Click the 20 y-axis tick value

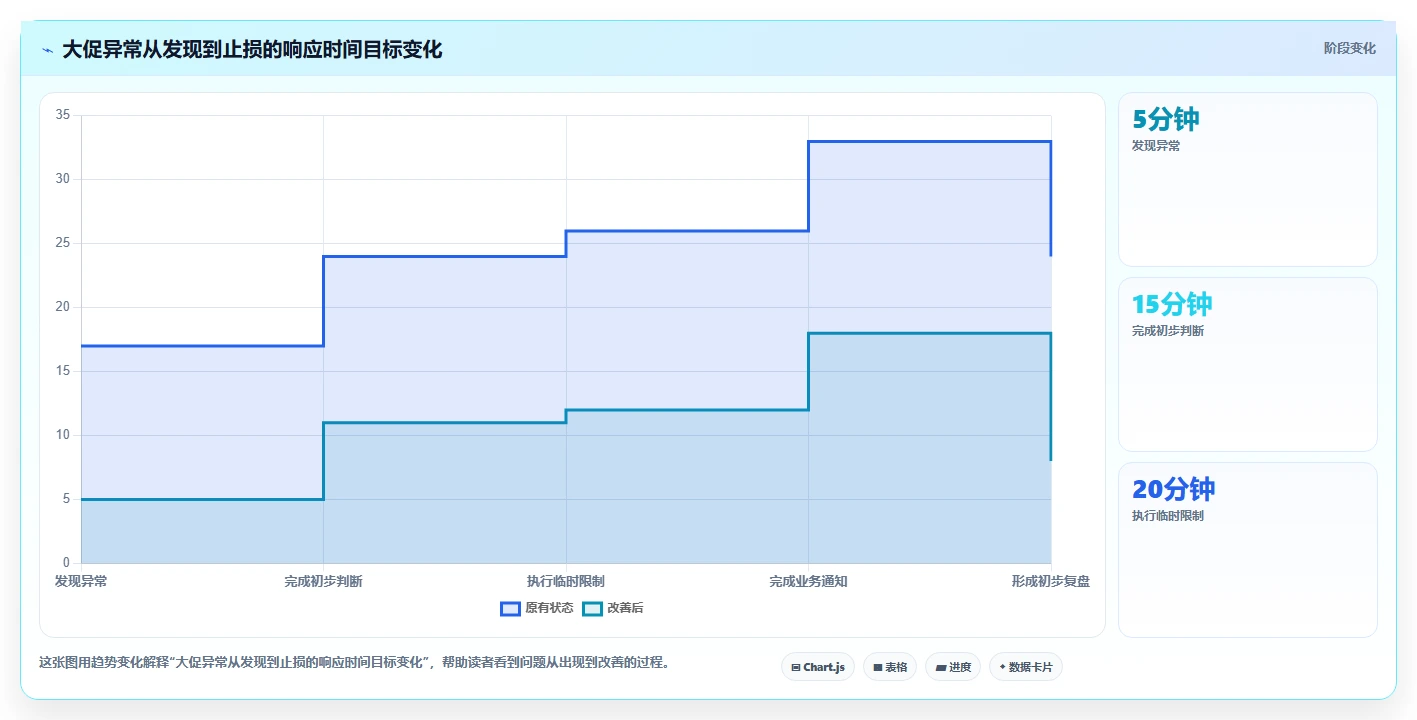pyautogui.click(x=62, y=307)
